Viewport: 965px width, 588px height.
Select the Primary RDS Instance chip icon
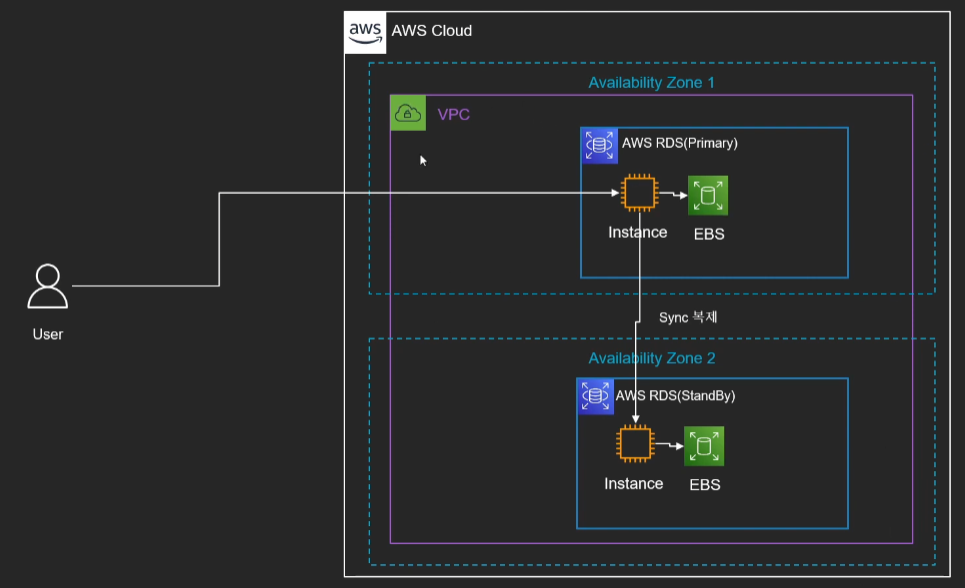pyautogui.click(x=639, y=193)
